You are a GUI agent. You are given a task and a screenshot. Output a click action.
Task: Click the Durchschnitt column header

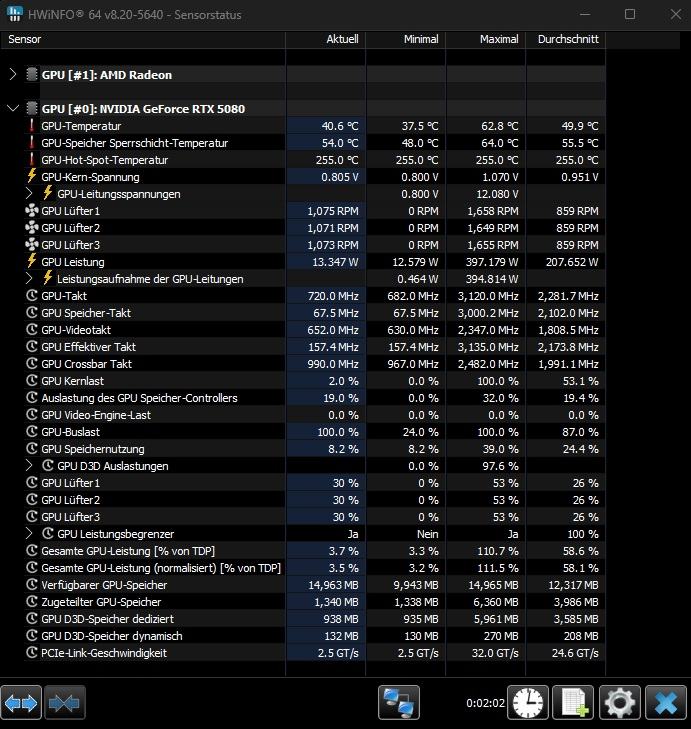pos(565,40)
